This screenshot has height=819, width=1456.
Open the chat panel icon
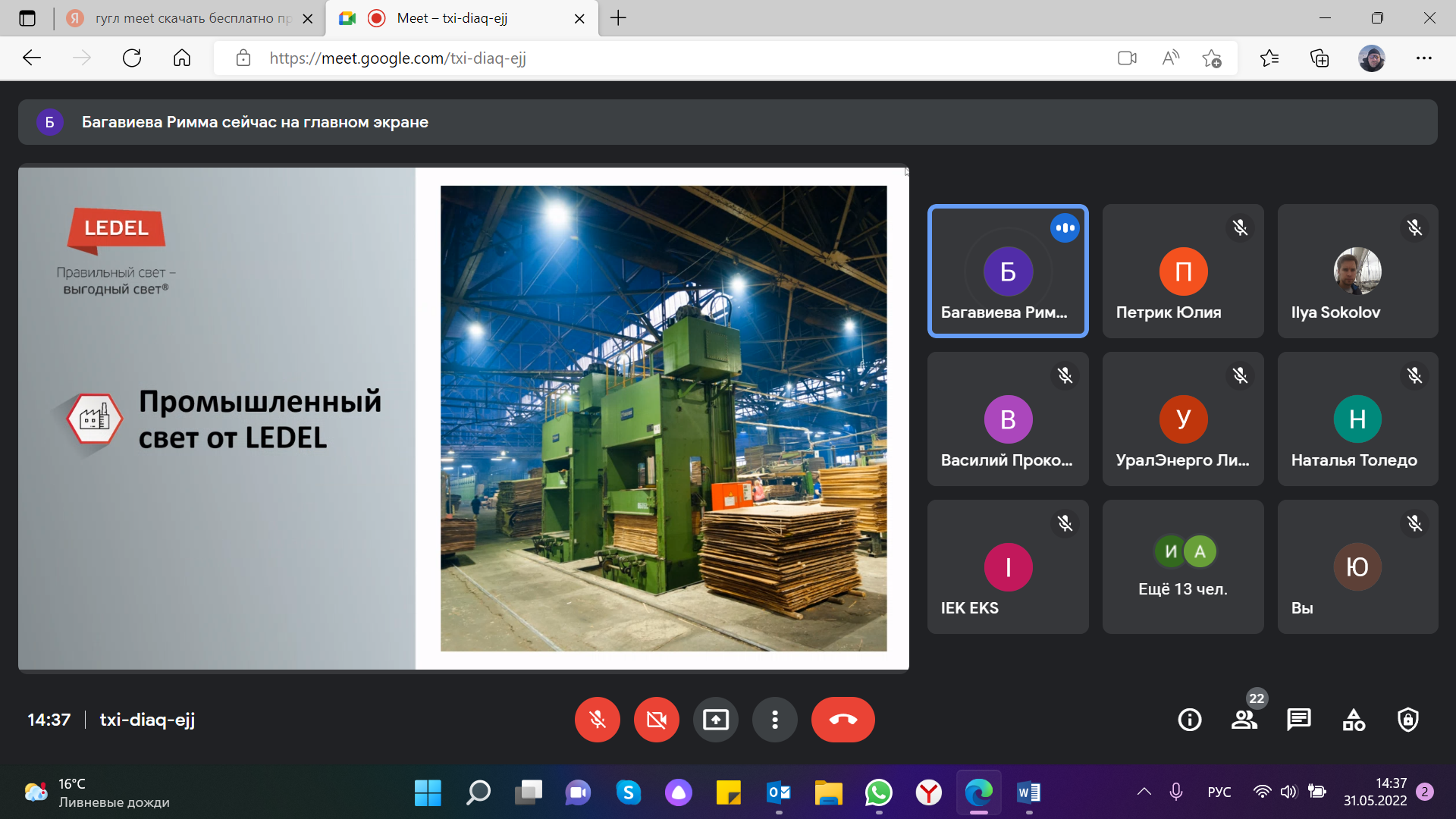tap(1298, 719)
